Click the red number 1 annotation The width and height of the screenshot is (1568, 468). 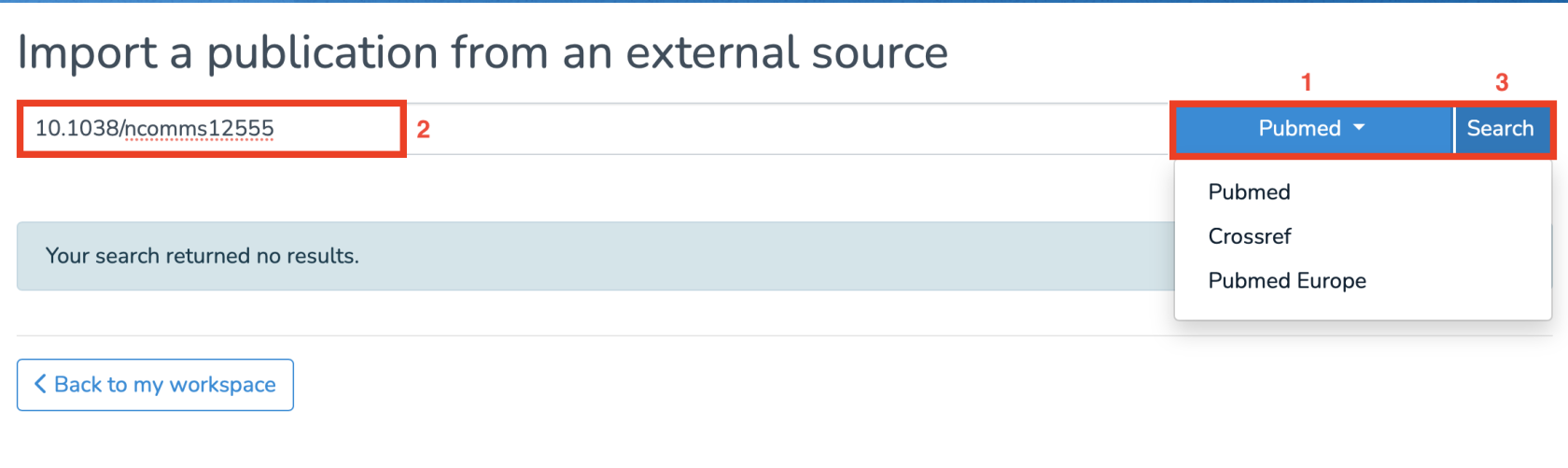1307,82
